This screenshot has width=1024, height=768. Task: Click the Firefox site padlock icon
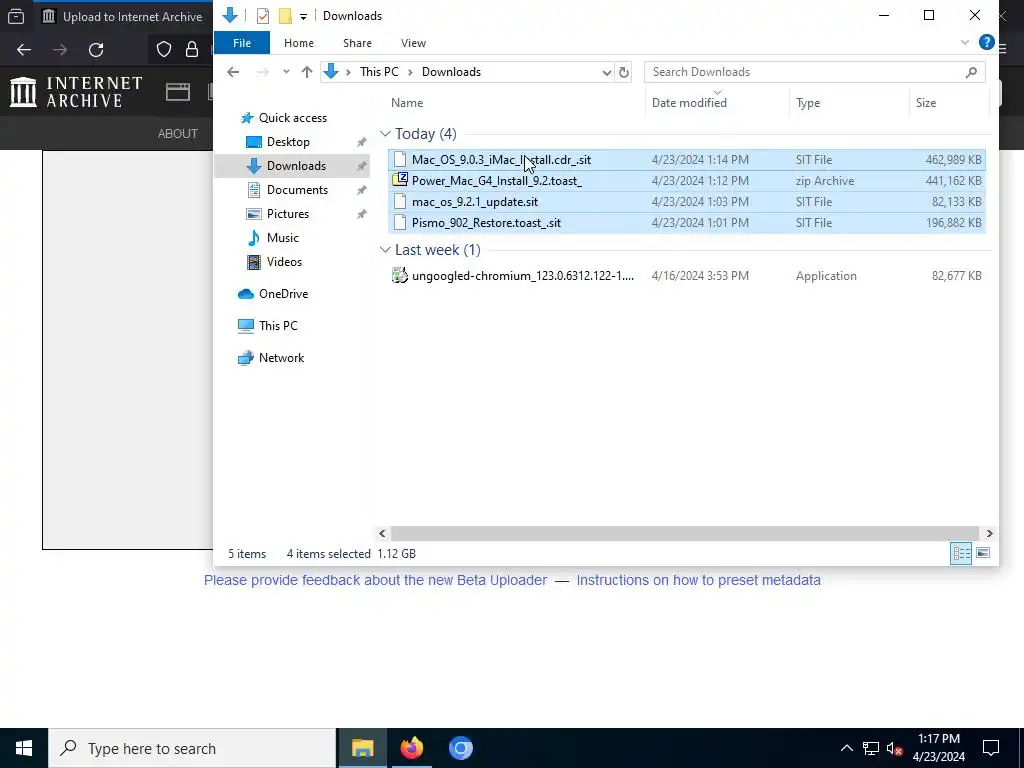click(192, 50)
